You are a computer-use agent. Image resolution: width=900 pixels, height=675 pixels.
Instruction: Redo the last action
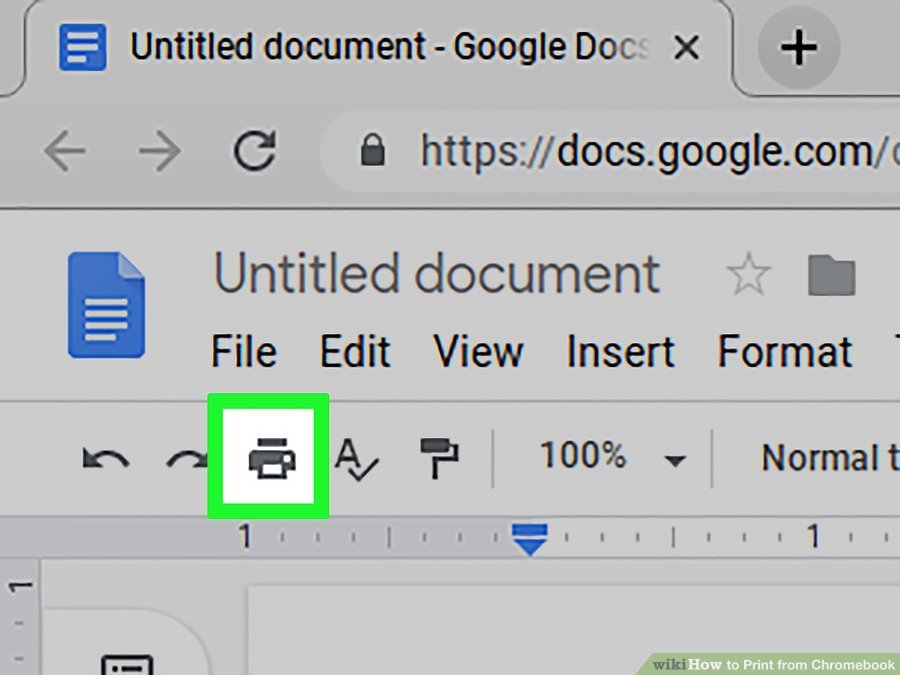(187, 459)
